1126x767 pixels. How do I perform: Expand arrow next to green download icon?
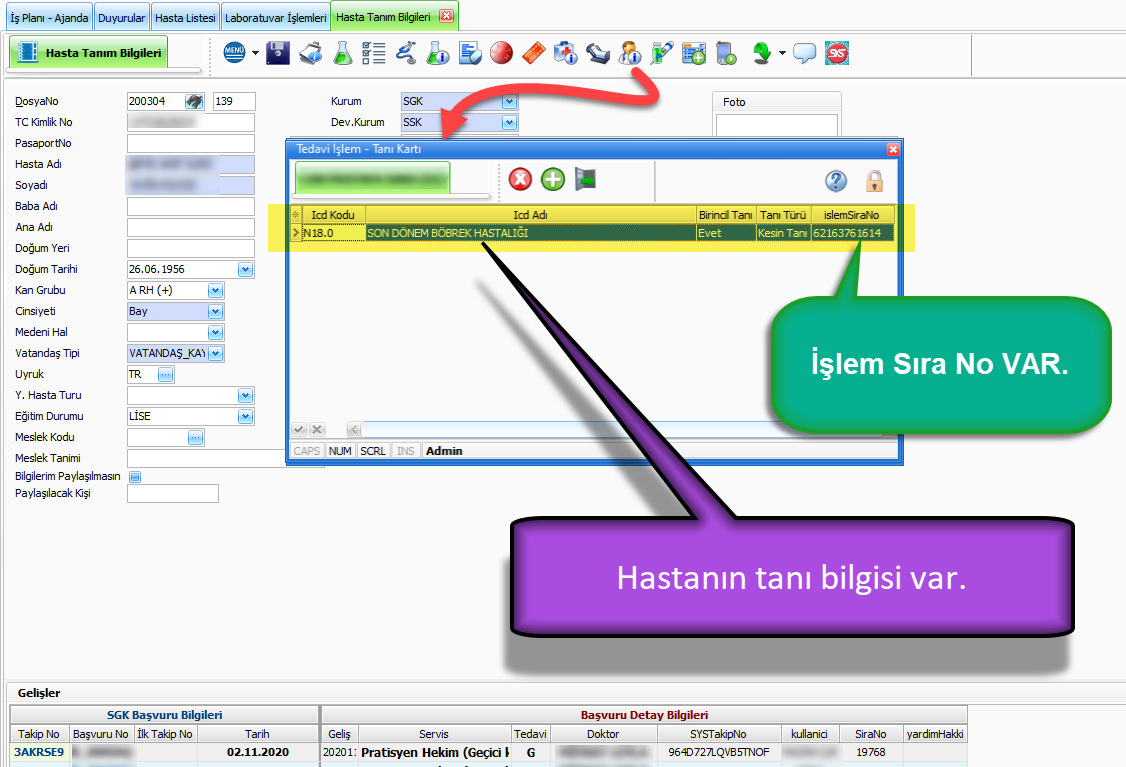(782, 53)
